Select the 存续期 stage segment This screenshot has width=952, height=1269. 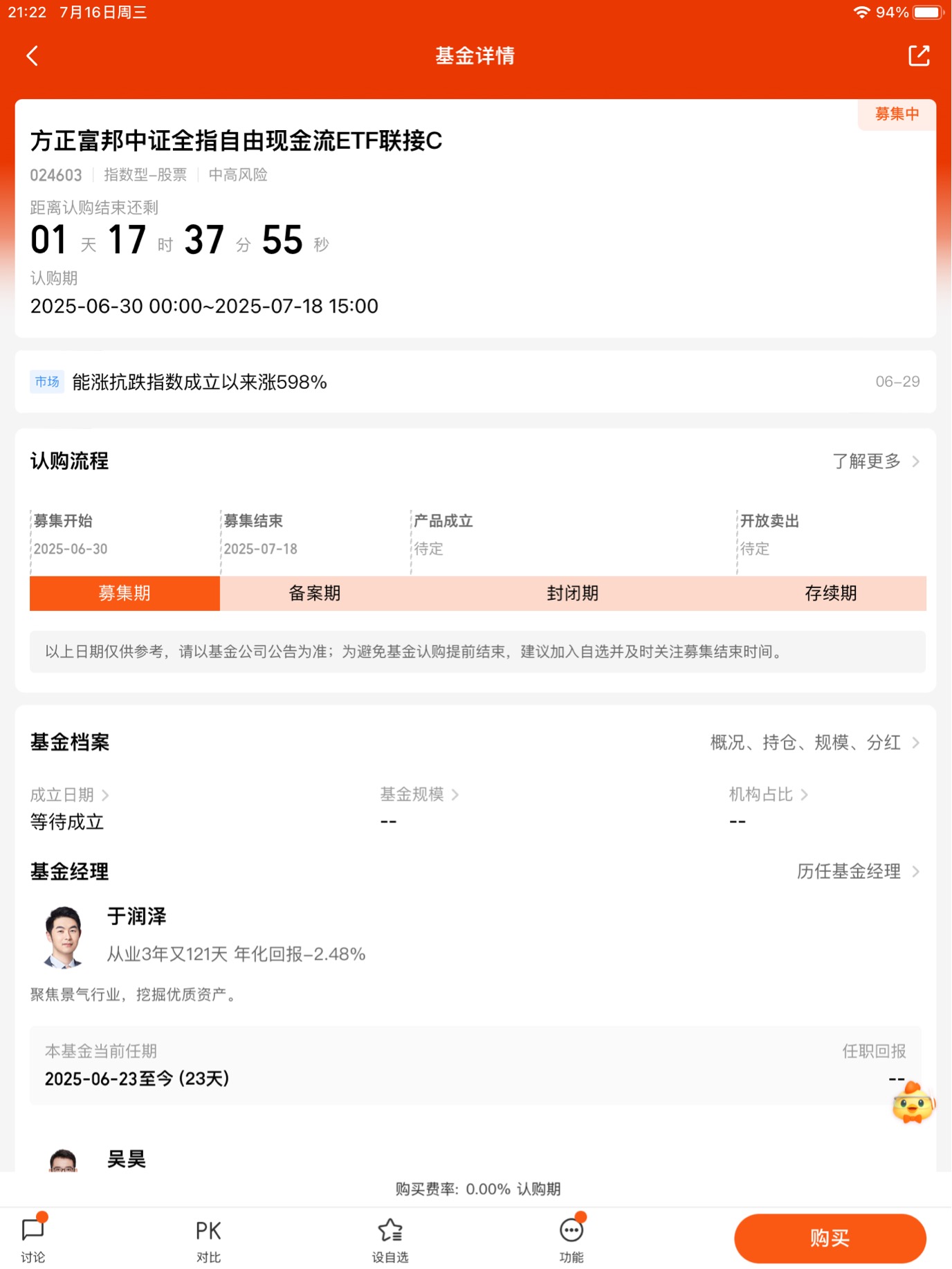[x=831, y=593]
